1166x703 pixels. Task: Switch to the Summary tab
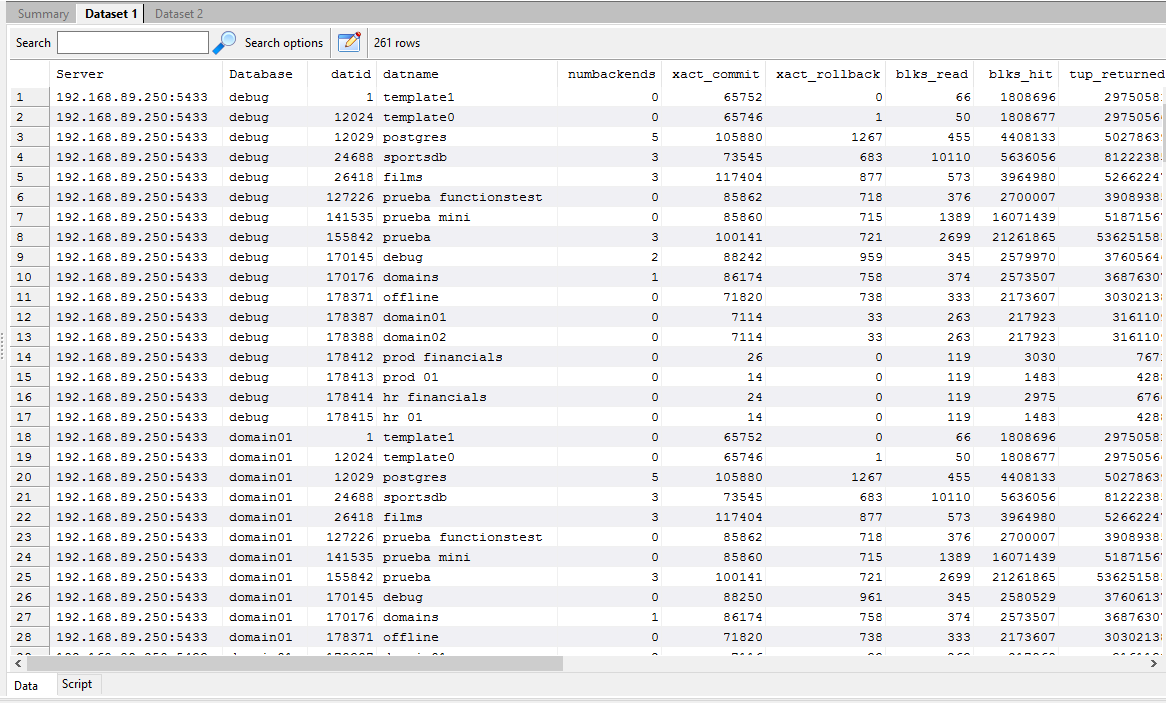[43, 14]
